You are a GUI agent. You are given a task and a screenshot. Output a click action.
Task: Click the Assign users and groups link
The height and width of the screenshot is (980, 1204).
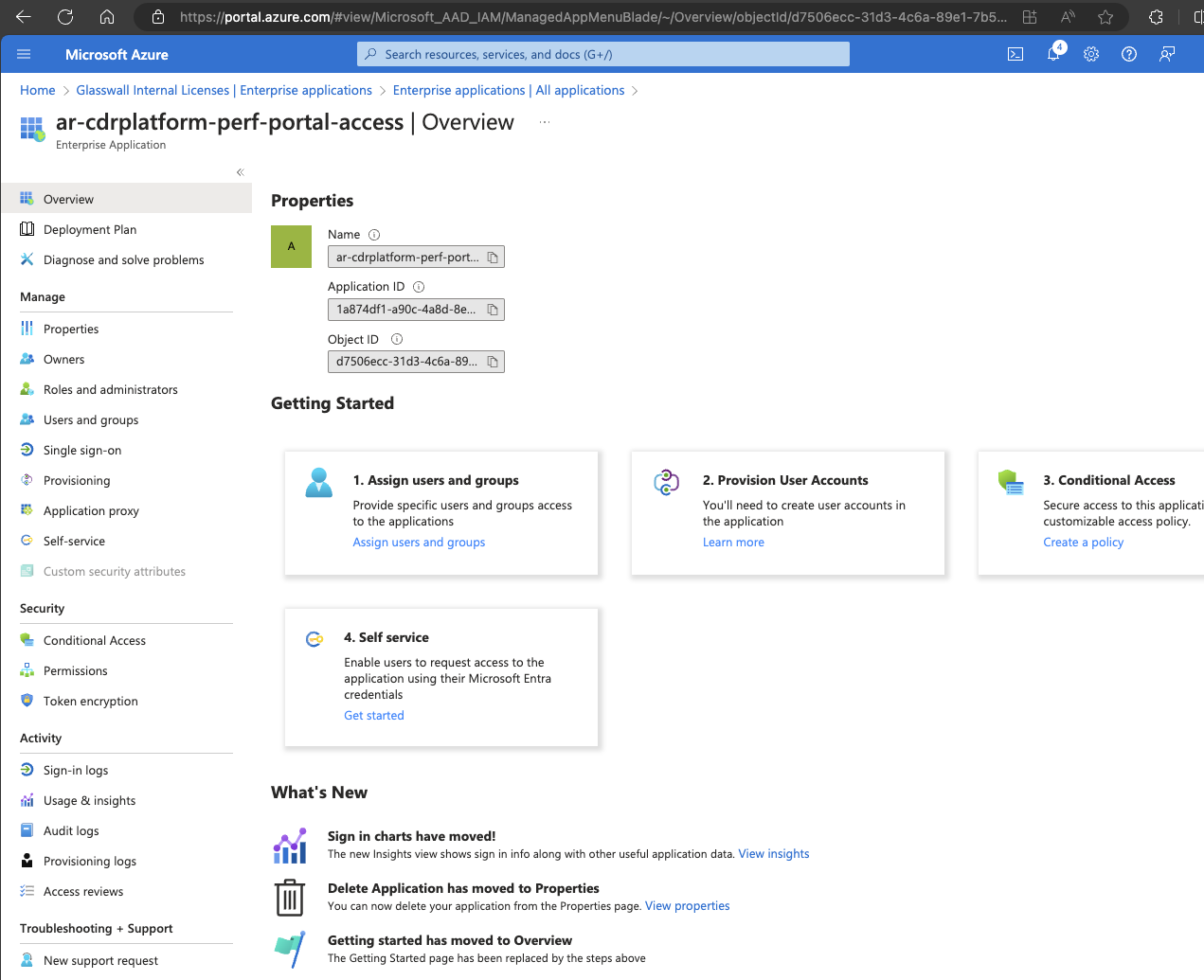[x=419, y=543]
